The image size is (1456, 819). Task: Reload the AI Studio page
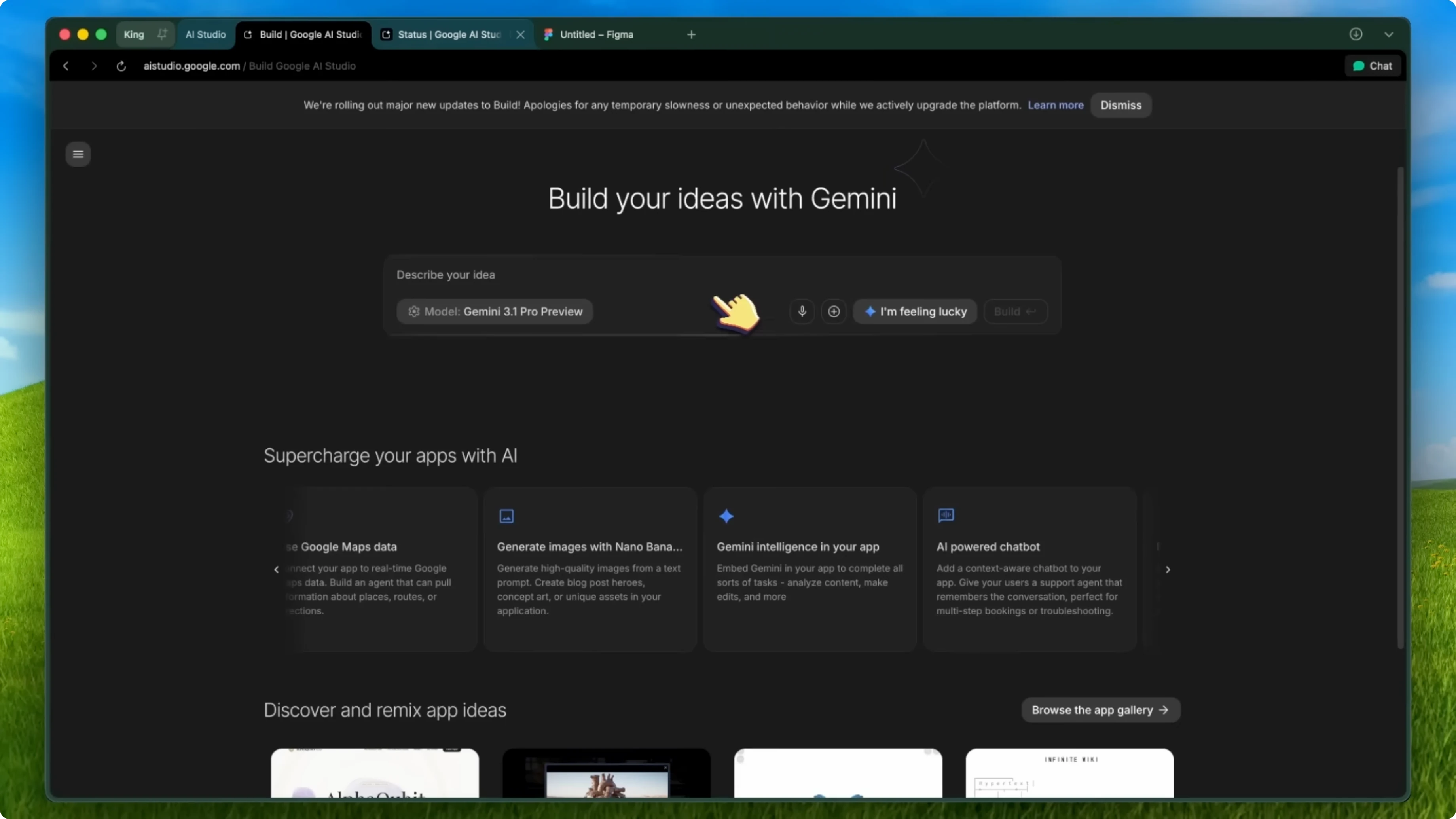point(121,66)
